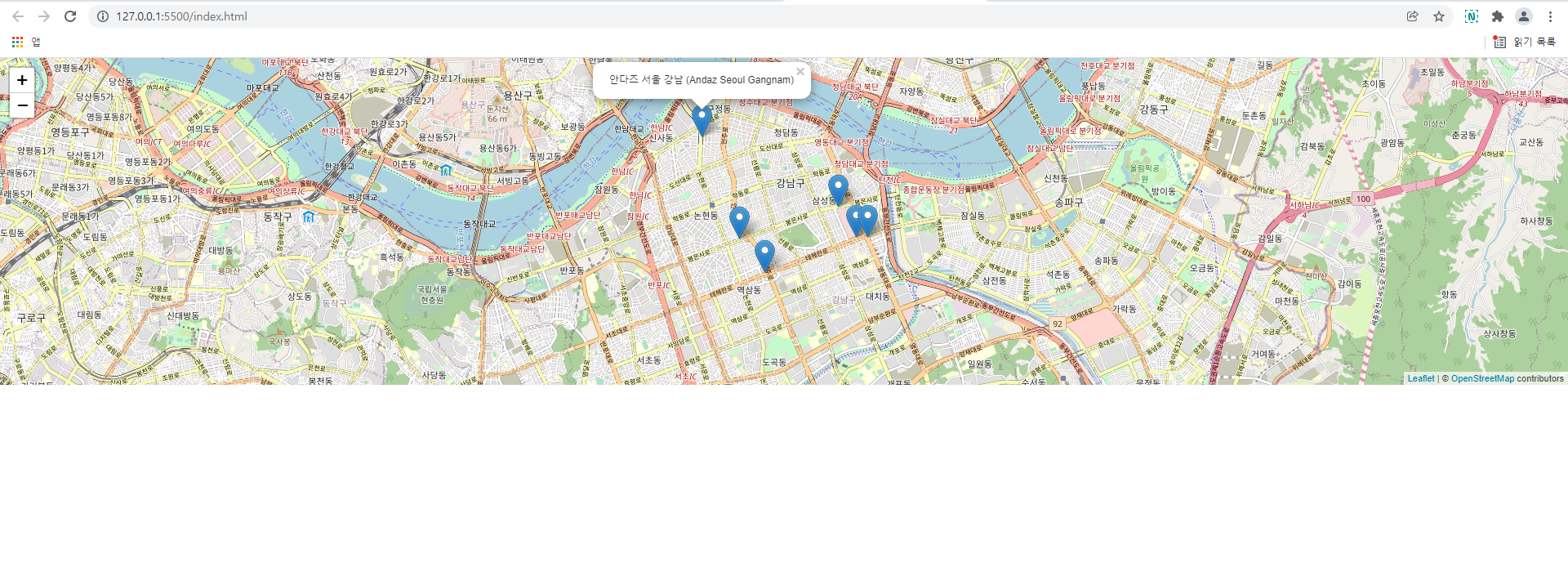Open Chrome's three-dot menu

1550,16
